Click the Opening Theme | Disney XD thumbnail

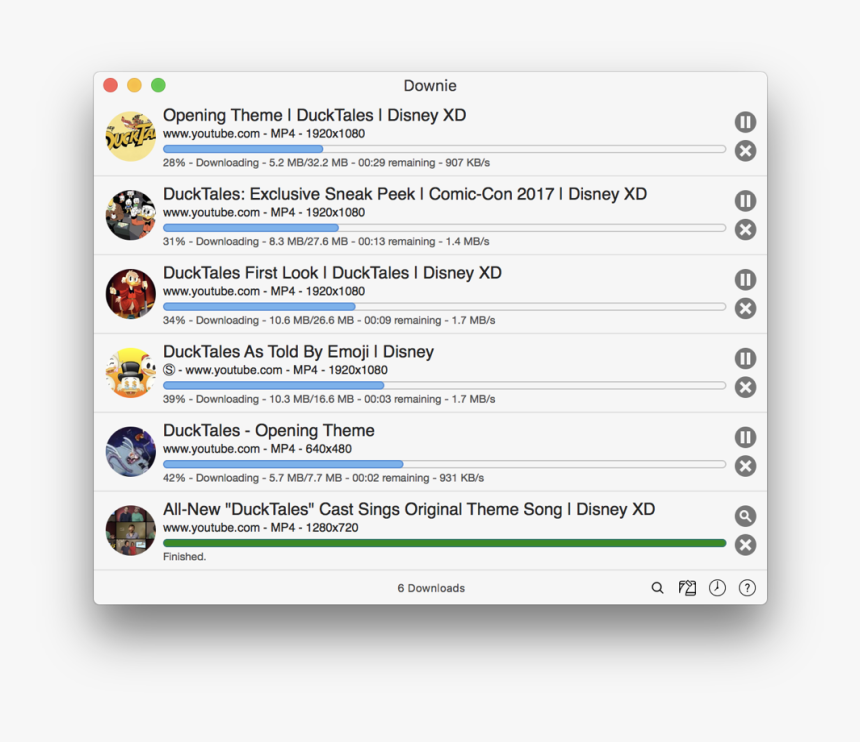pos(131,137)
